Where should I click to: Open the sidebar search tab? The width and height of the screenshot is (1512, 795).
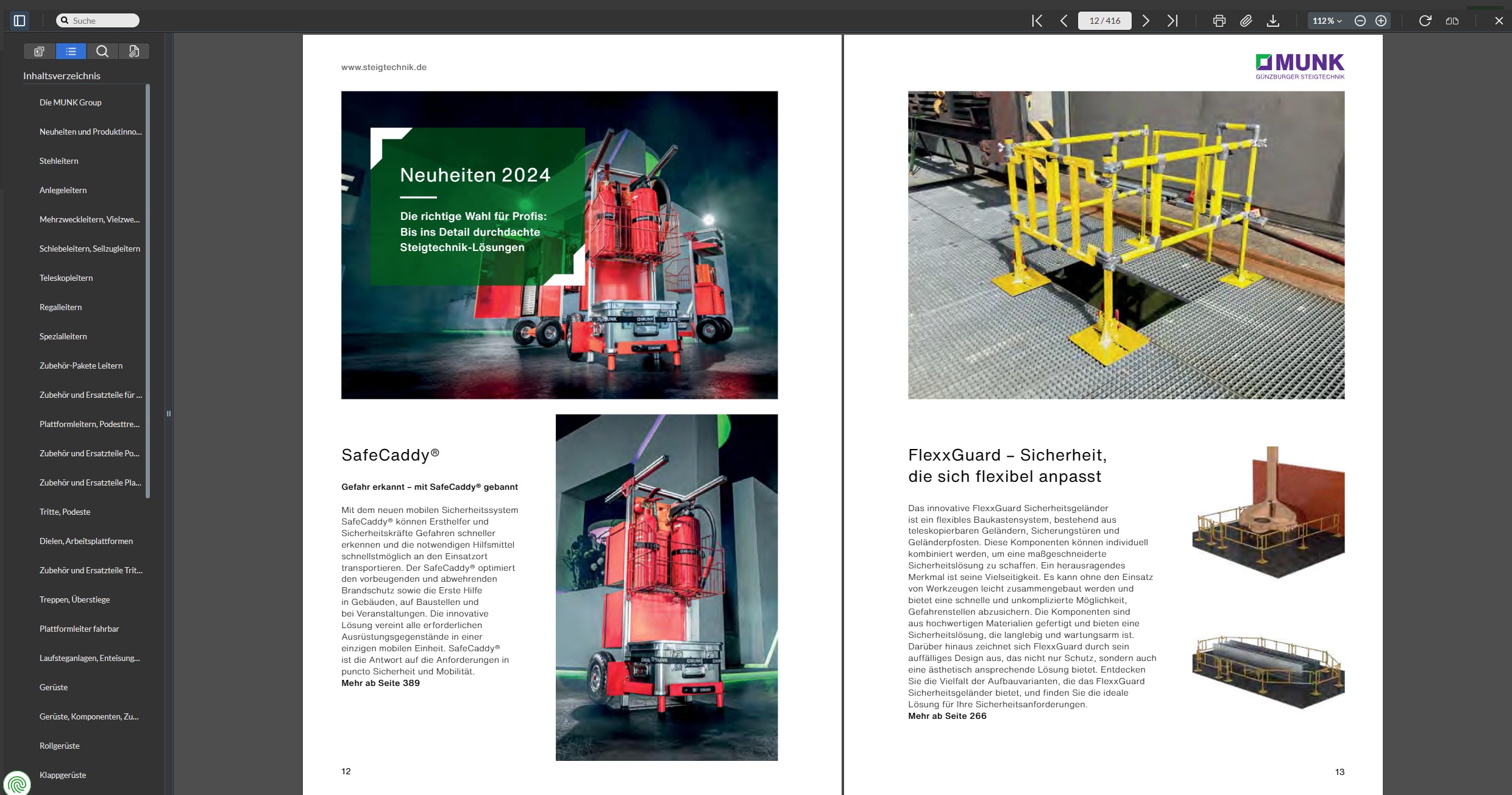(102, 51)
